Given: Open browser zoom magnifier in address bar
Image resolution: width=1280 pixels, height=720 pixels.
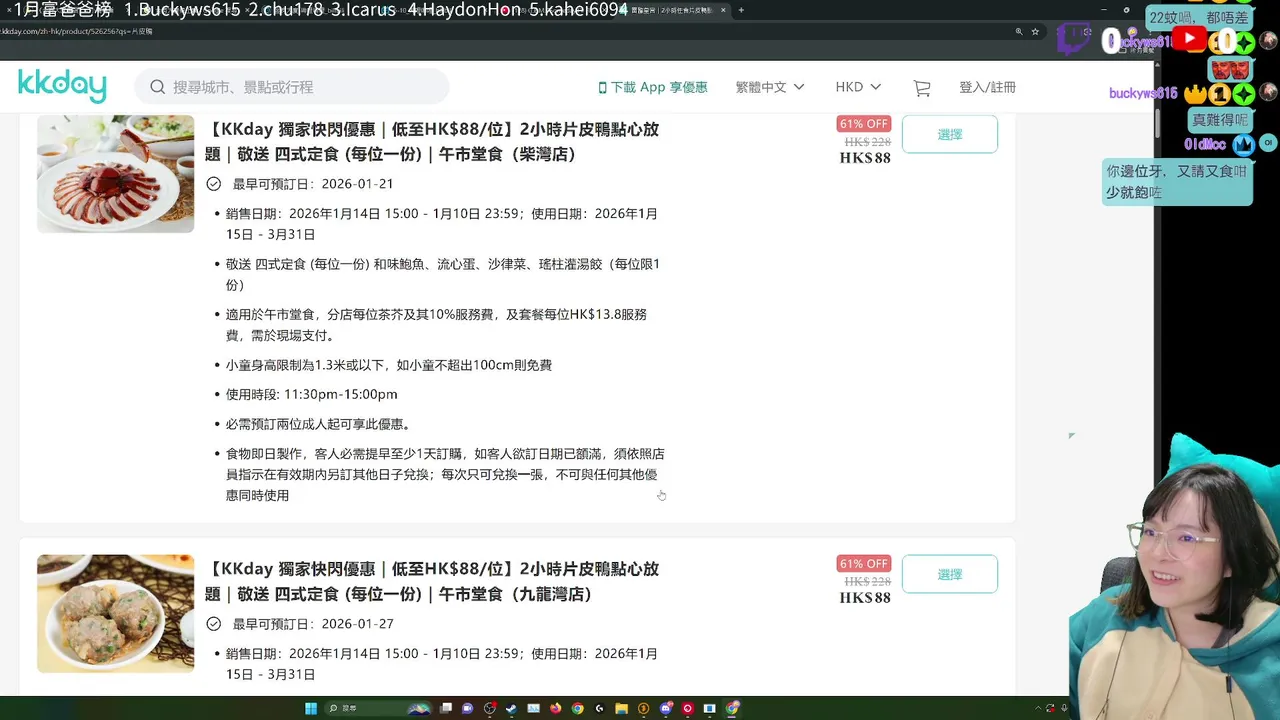Looking at the screenshot, I should 1019,31.
